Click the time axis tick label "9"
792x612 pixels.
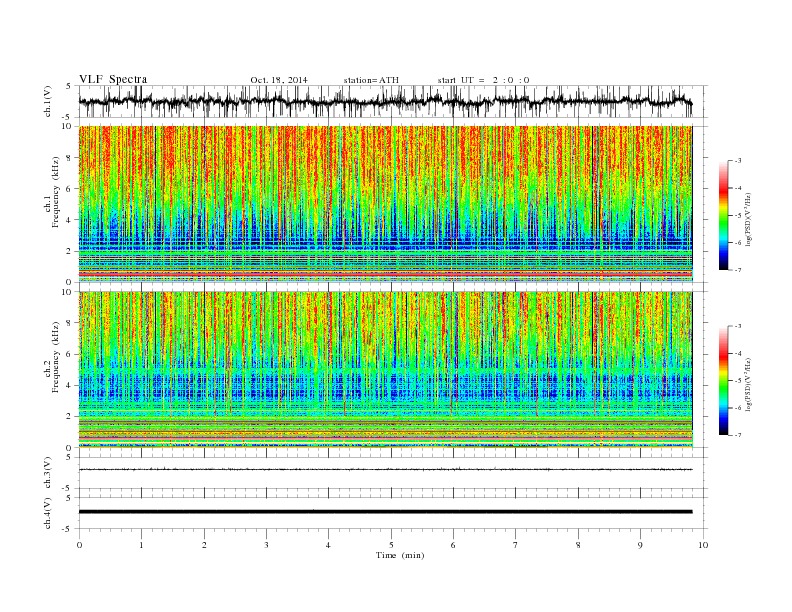tap(640, 545)
